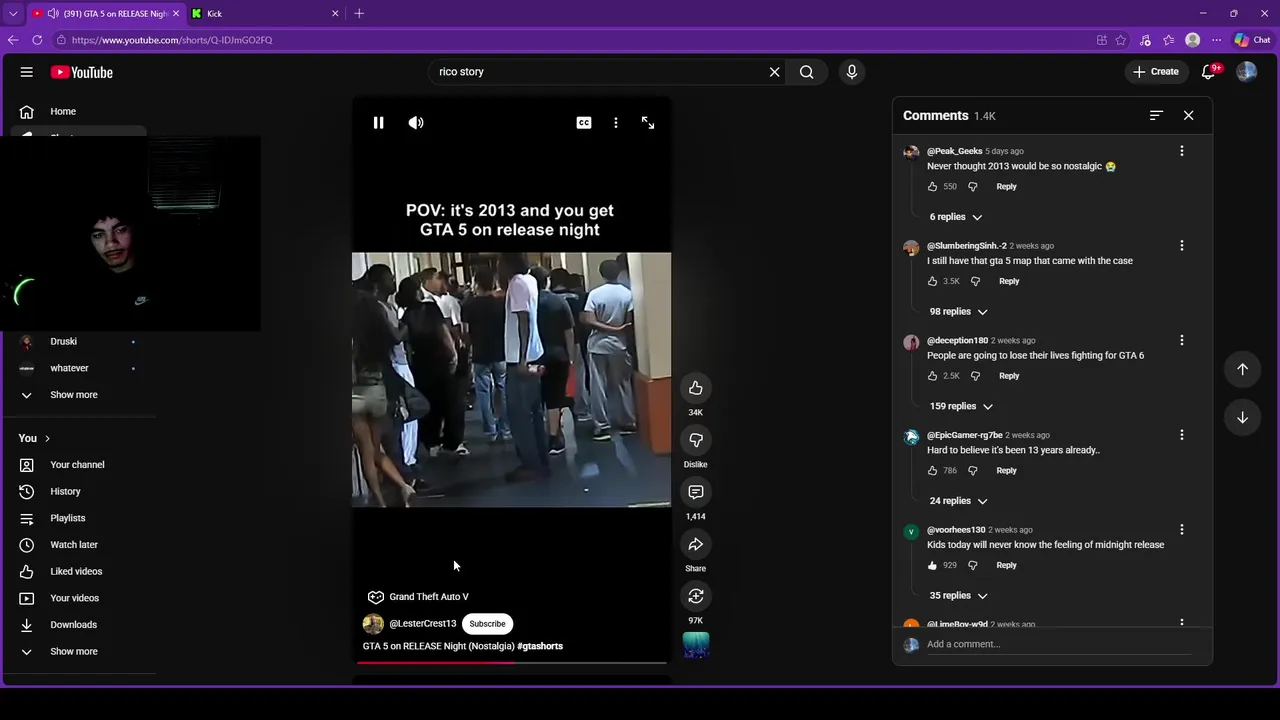Expand the 159 replies thread
This screenshot has width=1280, height=720.
[961, 406]
